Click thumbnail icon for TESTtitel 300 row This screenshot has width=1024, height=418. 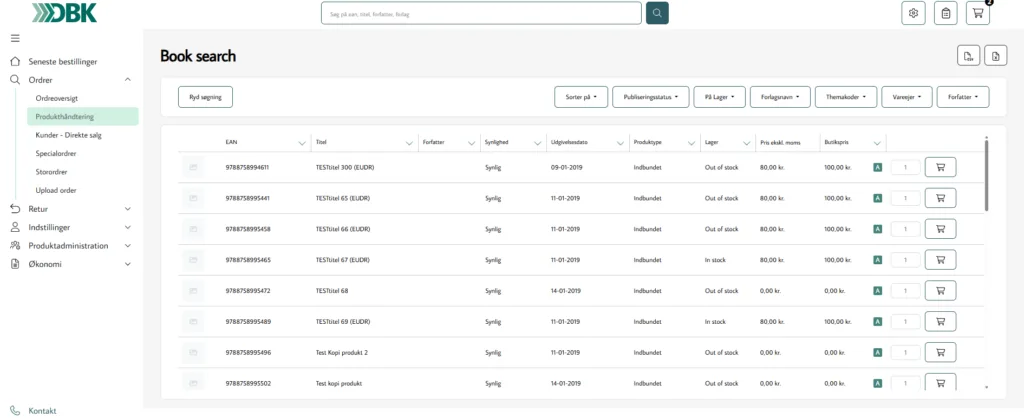tap(193, 167)
